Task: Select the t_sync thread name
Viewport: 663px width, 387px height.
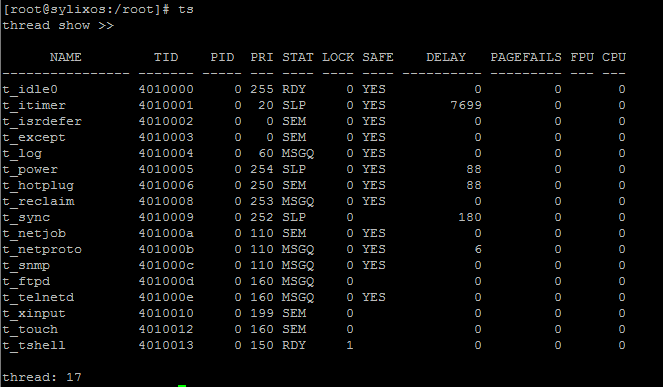Action: coord(26,218)
